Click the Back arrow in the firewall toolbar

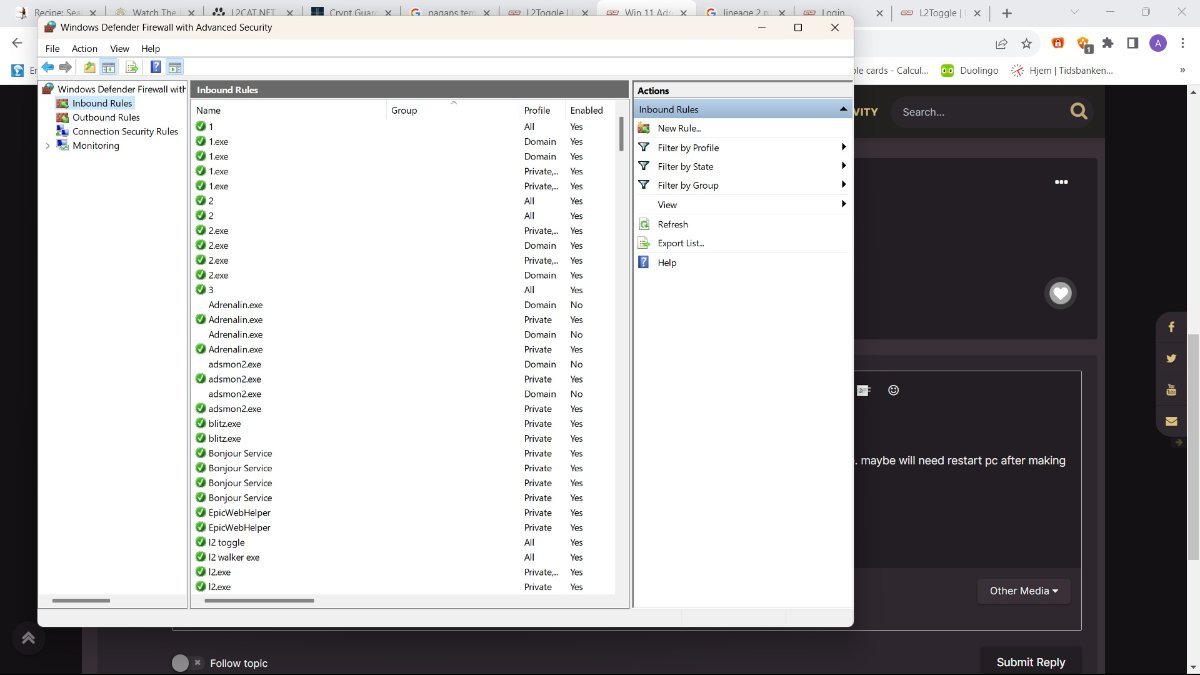[47, 67]
